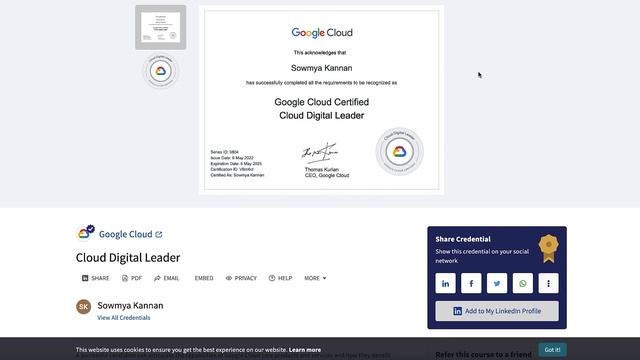Download the credential as PDF
The width and height of the screenshot is (640, 360).
tap(131, 278)
